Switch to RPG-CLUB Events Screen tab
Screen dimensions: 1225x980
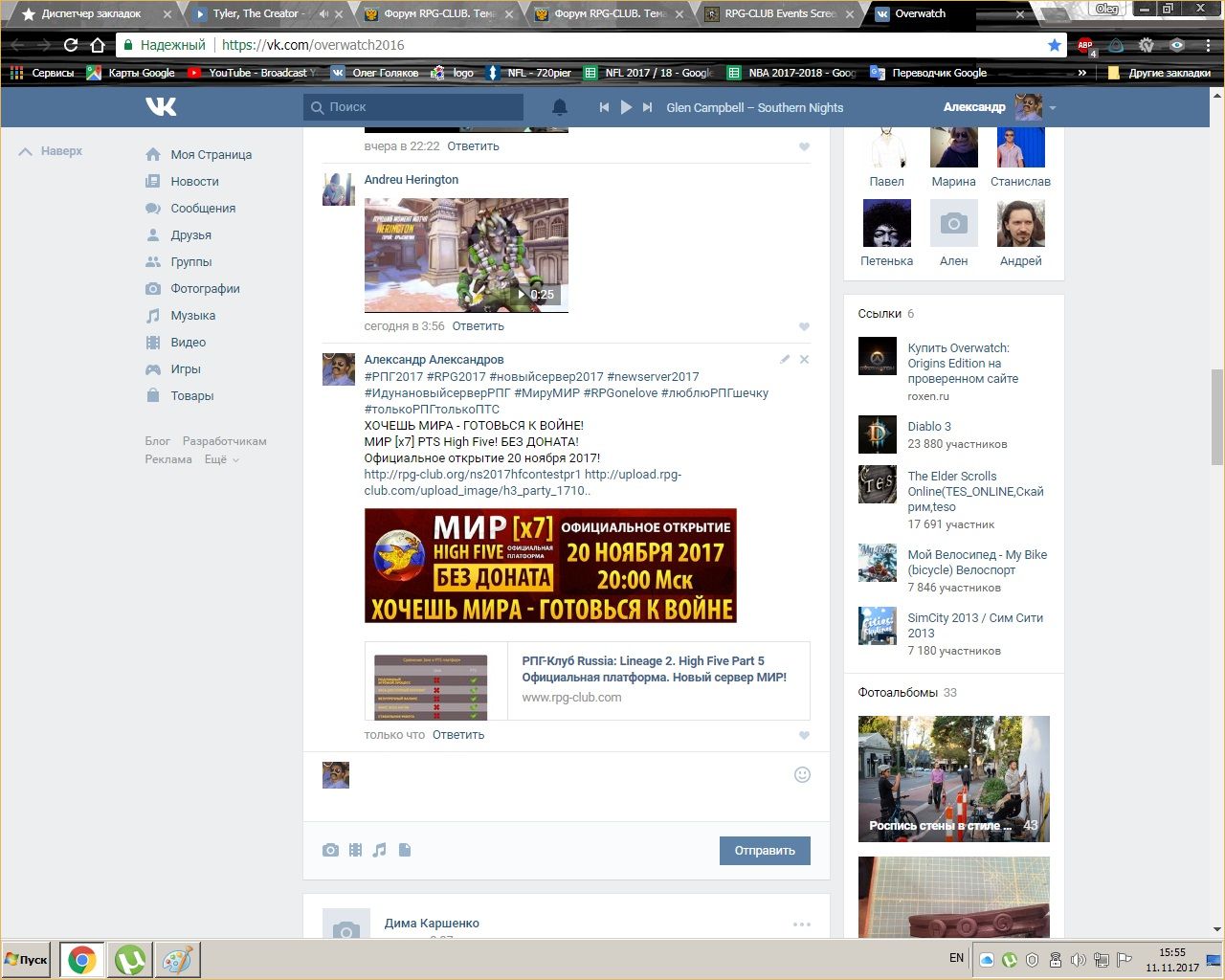(780, 14)
